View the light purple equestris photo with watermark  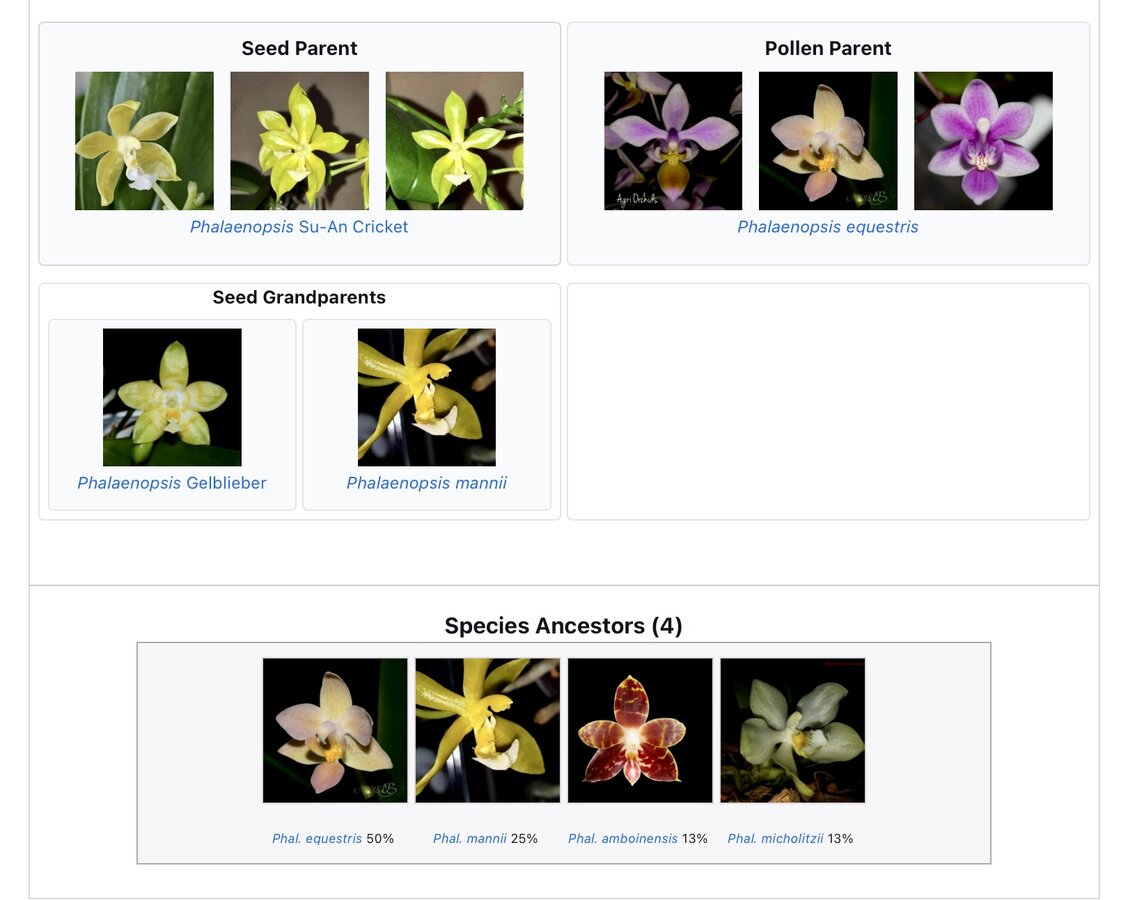[x=673, y=141]
